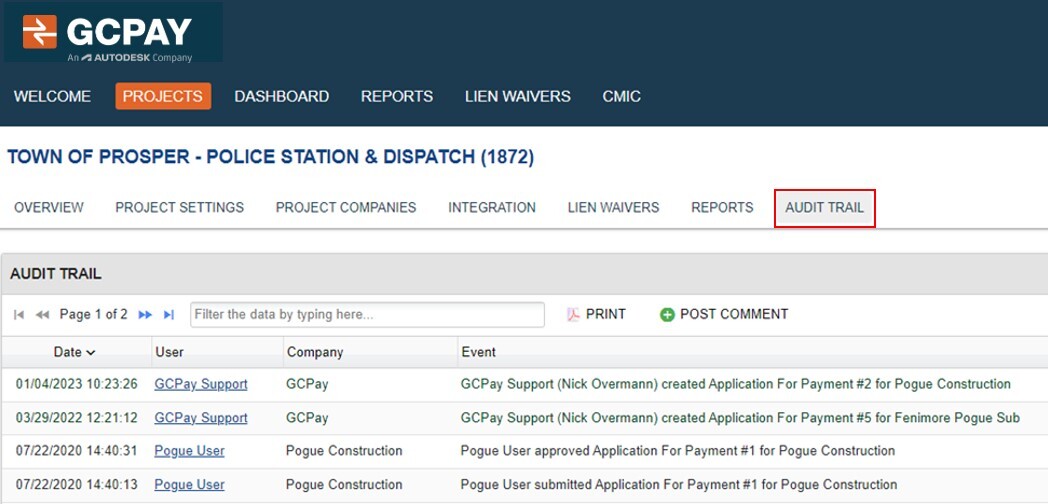Click event about Payment #5 Fenimore Pogue Sub
The width and height of the screenshot is (1048, 504).
point(740,418)
